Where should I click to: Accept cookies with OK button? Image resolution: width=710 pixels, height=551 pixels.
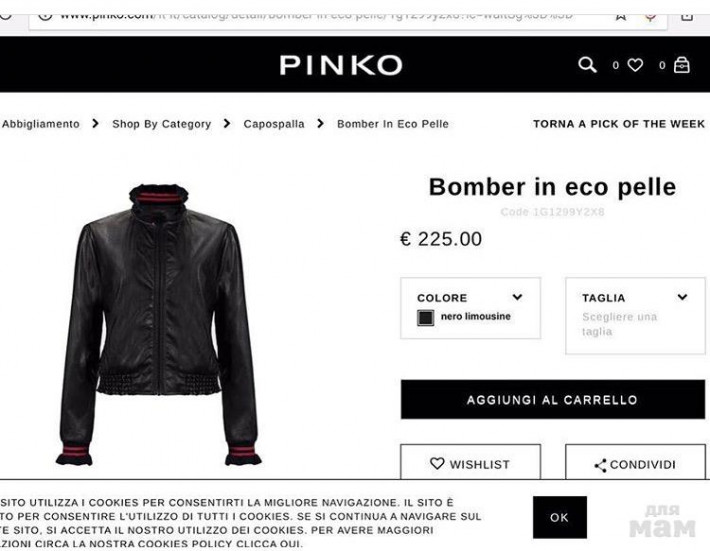point(560,517)
